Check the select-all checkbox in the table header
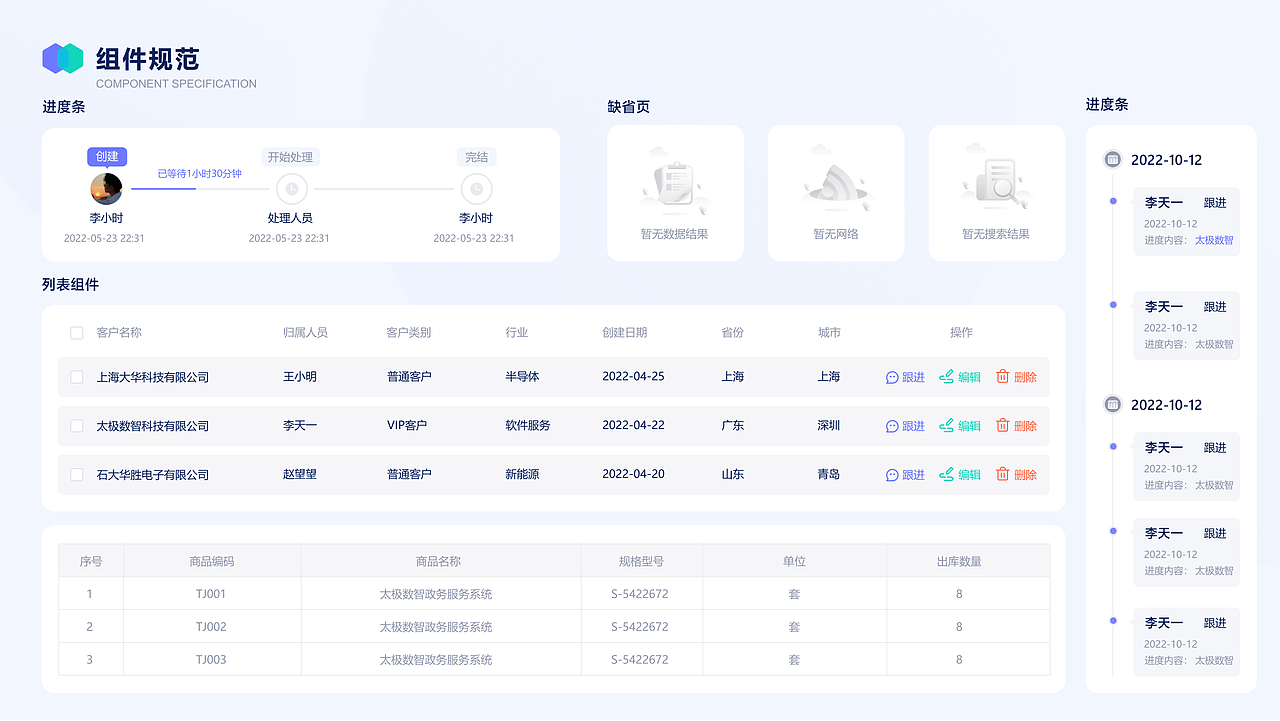This screenshot has height=721, width=1280. tap(75, 332)
